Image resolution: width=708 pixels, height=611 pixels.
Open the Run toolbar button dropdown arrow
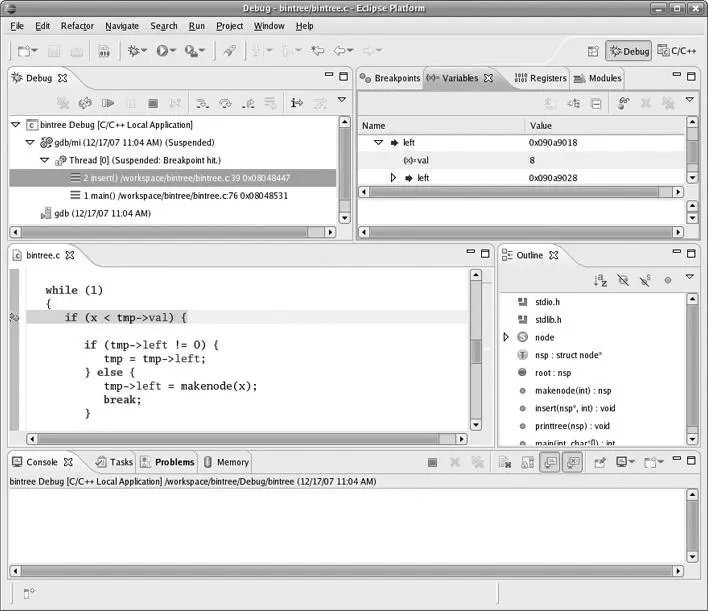(173, 51)
